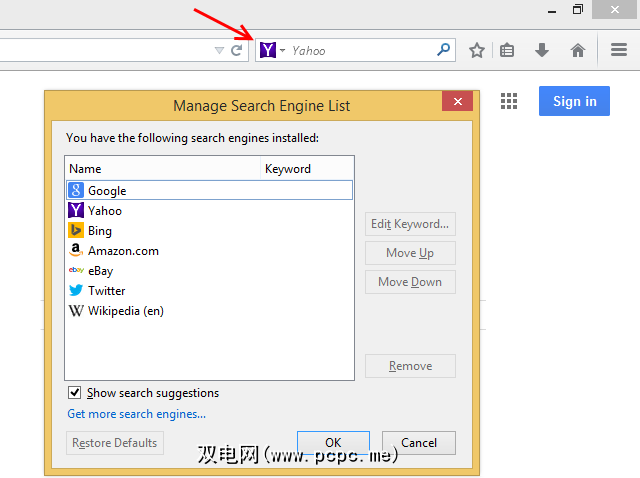Click the Name column header
This screenshot has height=478, width=640.
(162, 169)
